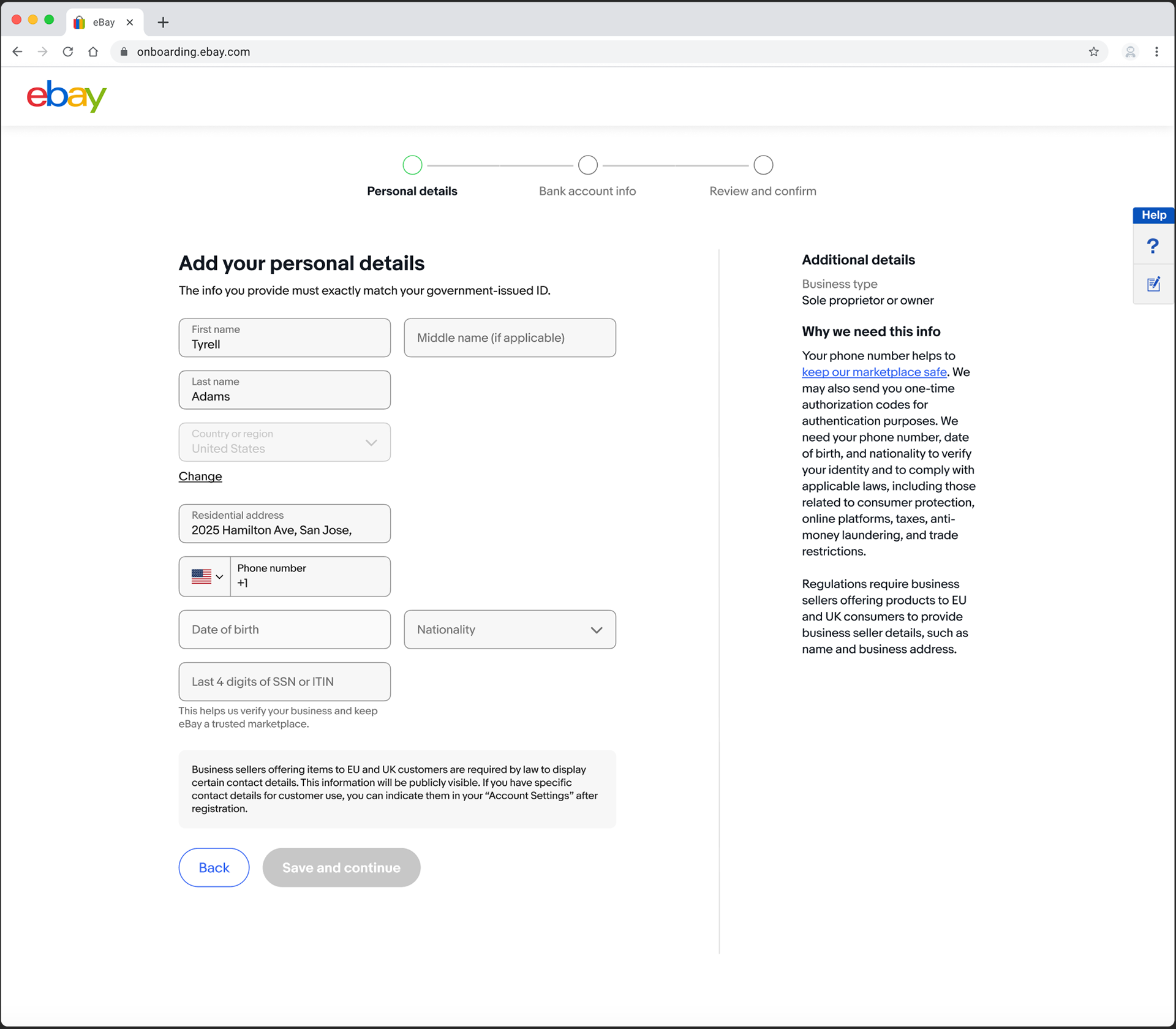Navigate back in browser
Viewport: 1176px width, 1029px height.
pyautogui.click(x=17, y=52)
